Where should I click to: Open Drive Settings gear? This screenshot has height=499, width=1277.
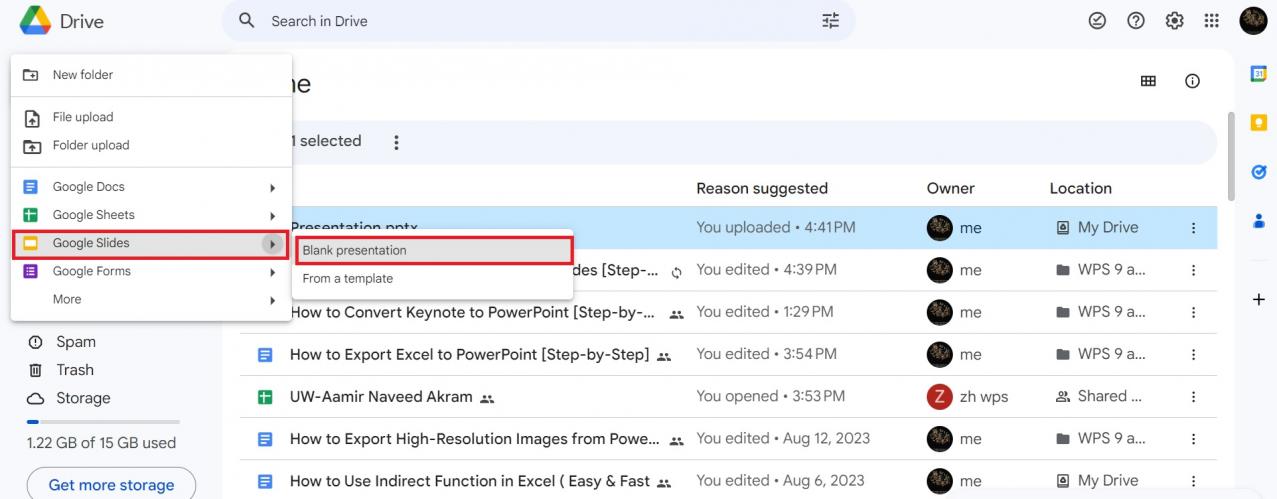pyautogui.click(x=1175, y=21)
